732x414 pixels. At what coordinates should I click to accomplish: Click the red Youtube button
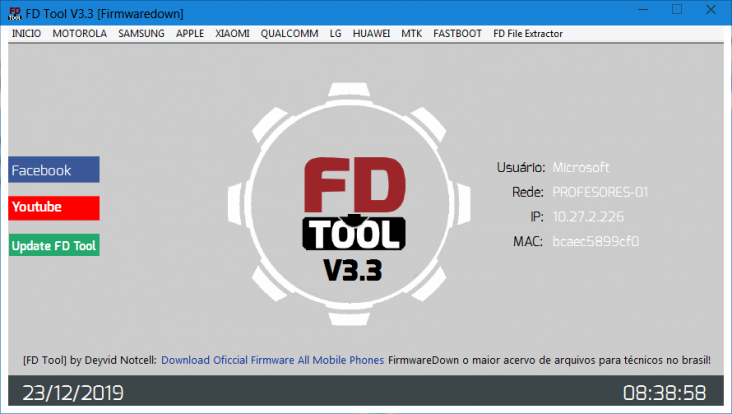point(54,208)
